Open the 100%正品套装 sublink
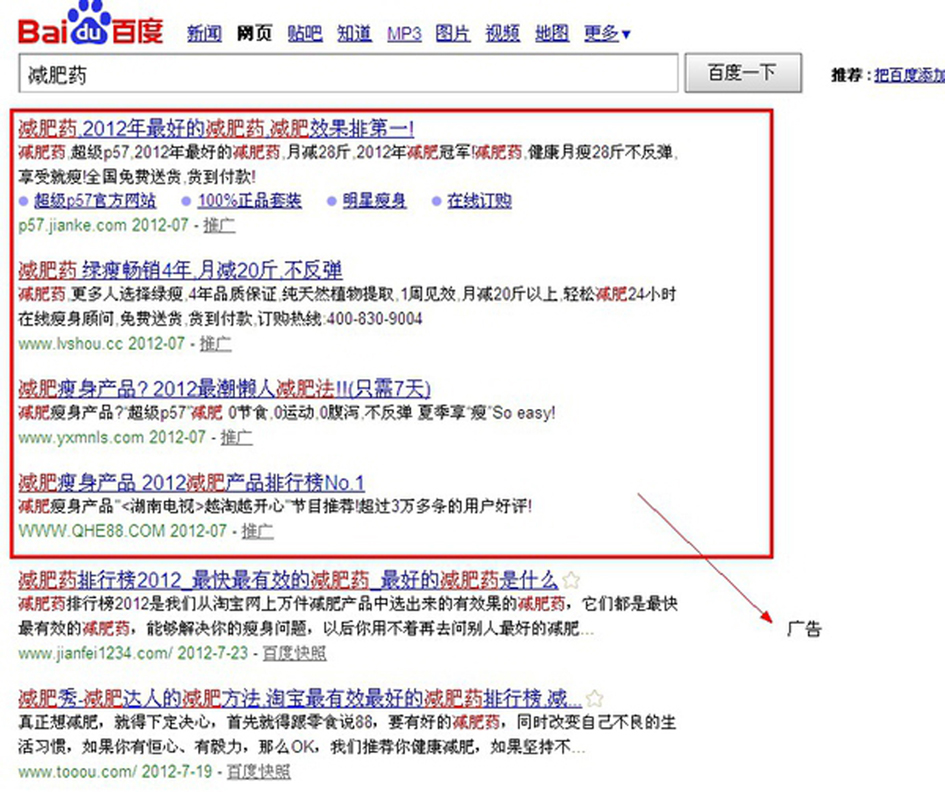This screenshot has height=792, width=945. coord(250,201)
